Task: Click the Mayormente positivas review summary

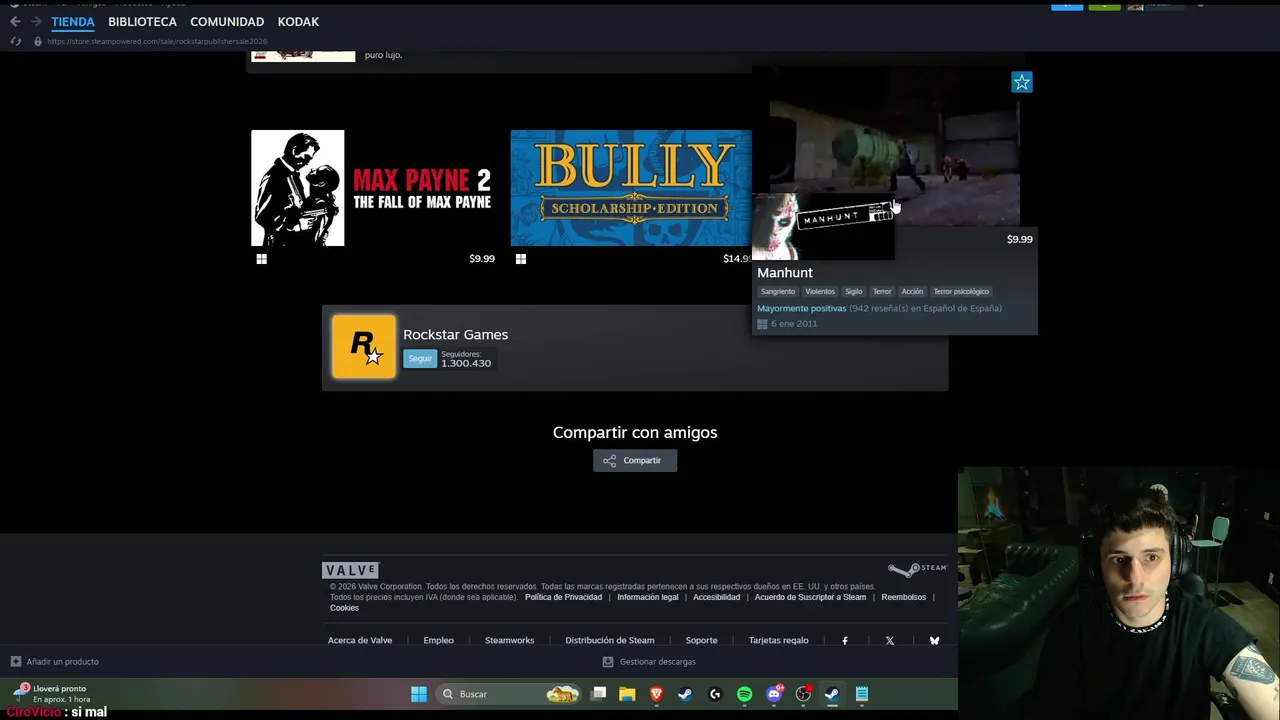Action: tap(801, 308)
